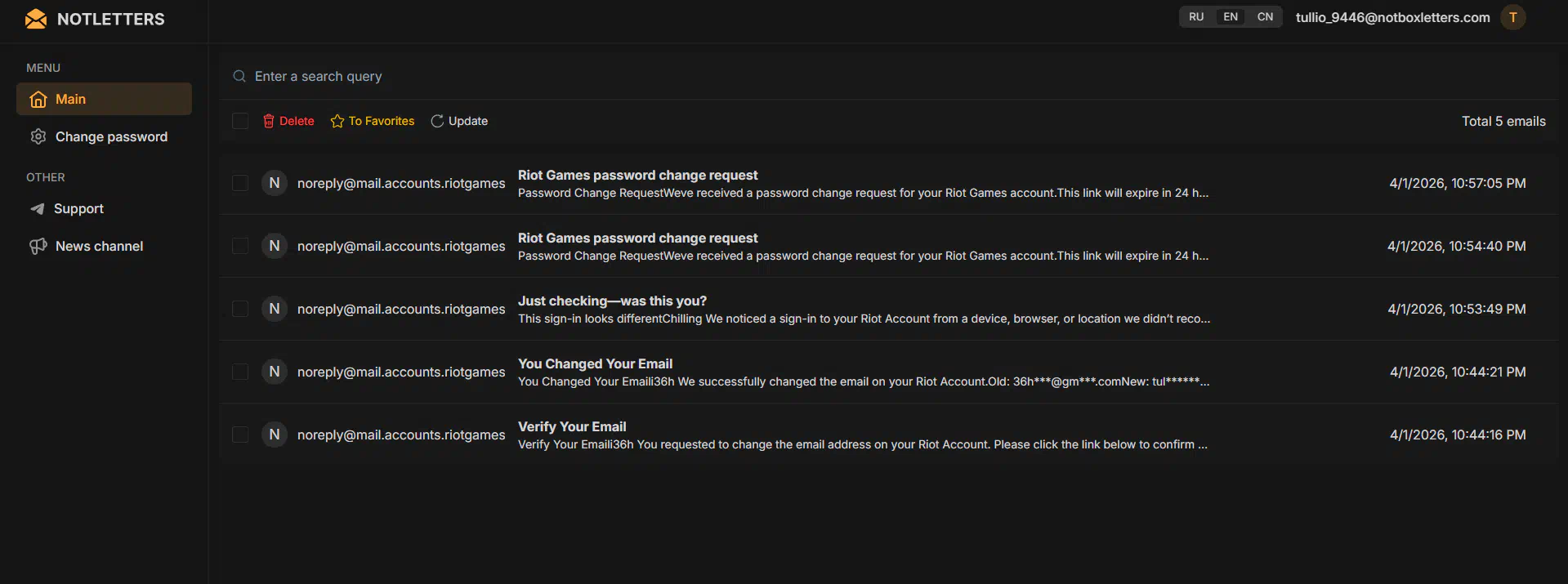Go to the News channel menu item
The image size is (1568, 584).
(x=99, y=246)
